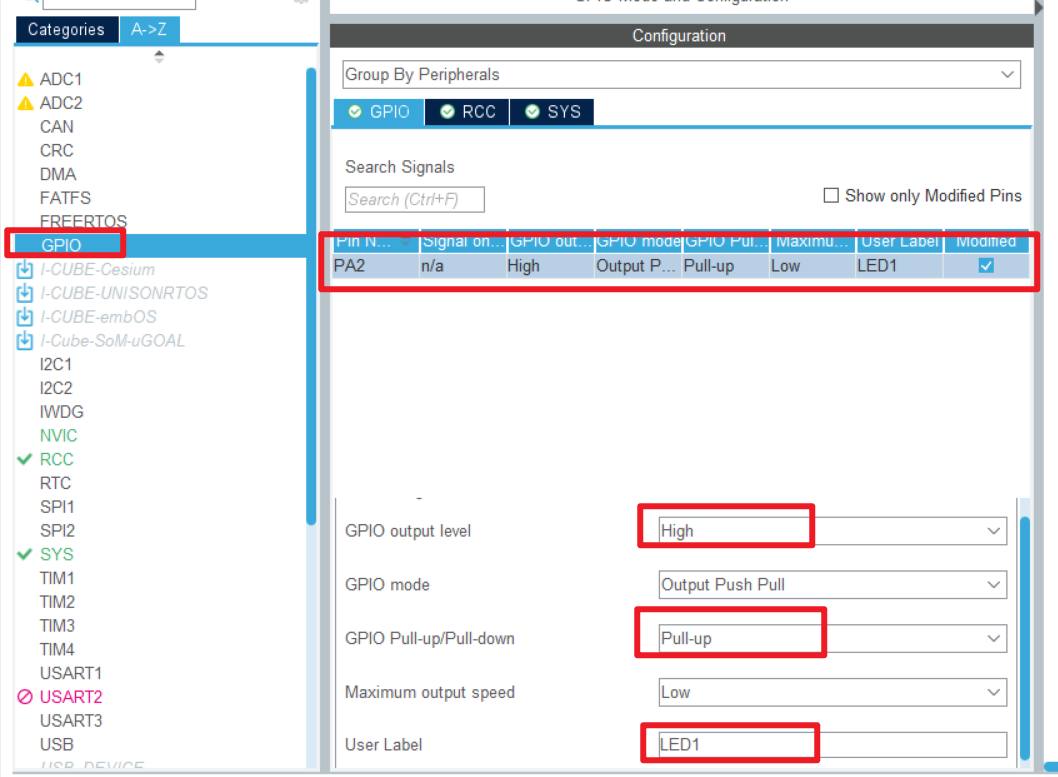The height and width of the screenshot is (777, 1058).
Task: Sort by the Pin Name column header
Action: 375,241
